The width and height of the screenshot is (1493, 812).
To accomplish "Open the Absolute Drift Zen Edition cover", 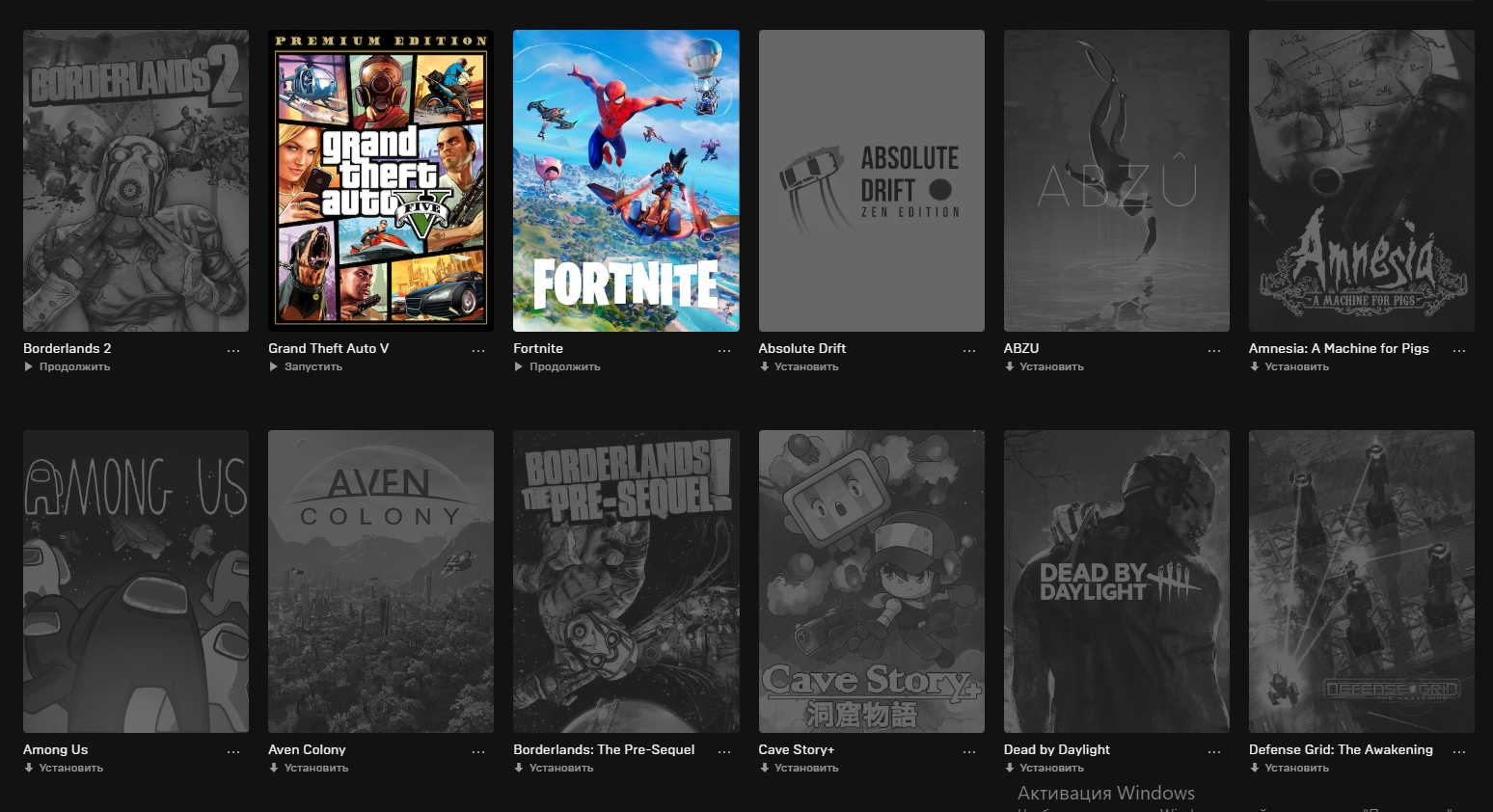I will (x=872, y=181).
